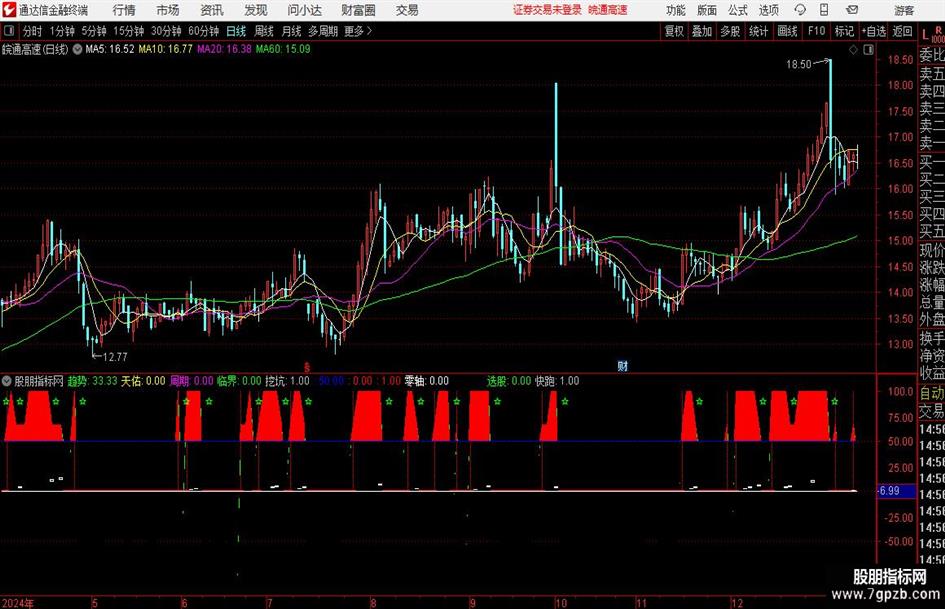The height and width of the screenshot is (609, 945).
Task: Click the 天佑: 0.00 indicator value
Action: 143,381
